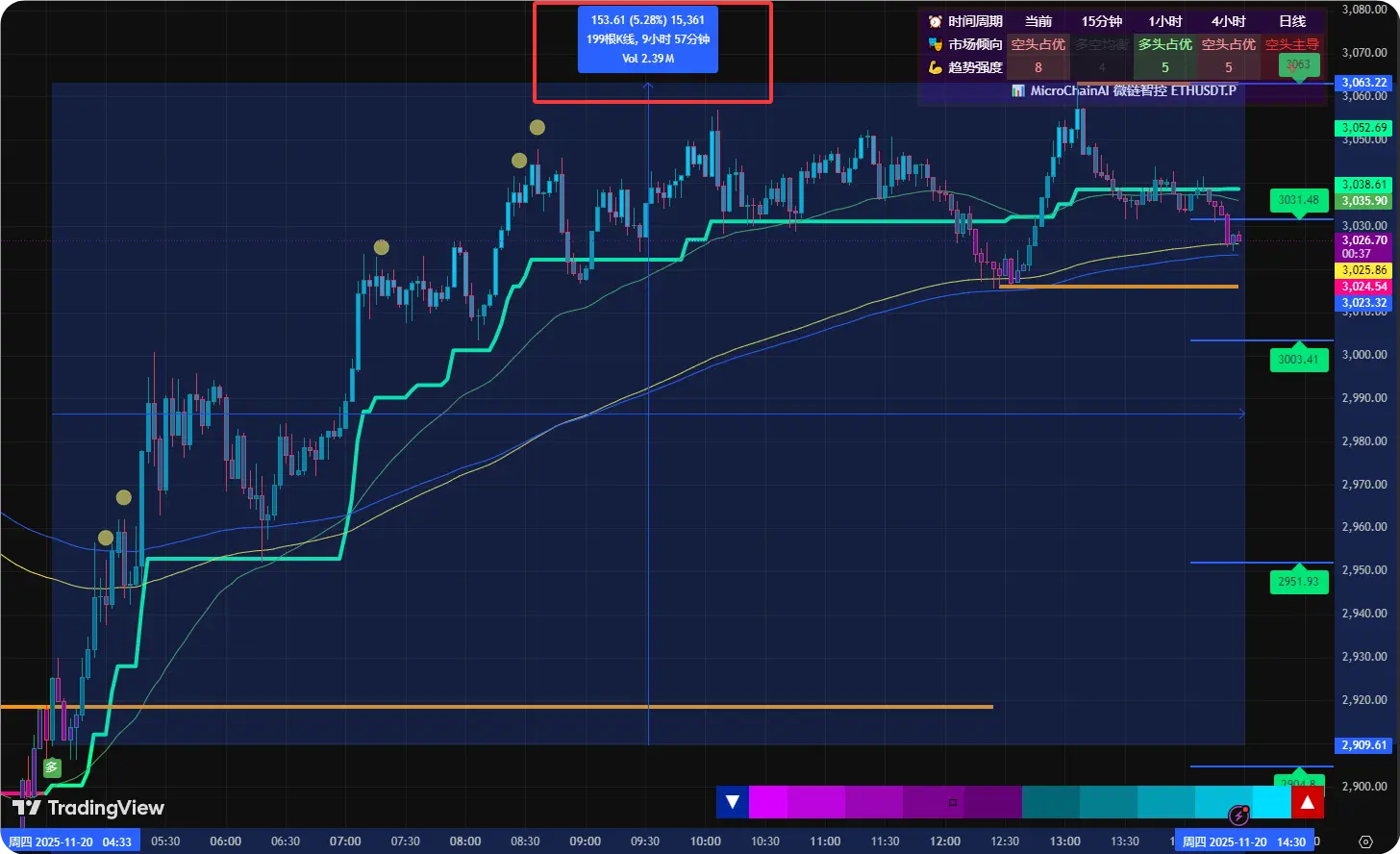Select the 日线 timeframe column header
Image resolution: width=1400 pixels, height=854 pixels.
click(x=1292, y=21)
